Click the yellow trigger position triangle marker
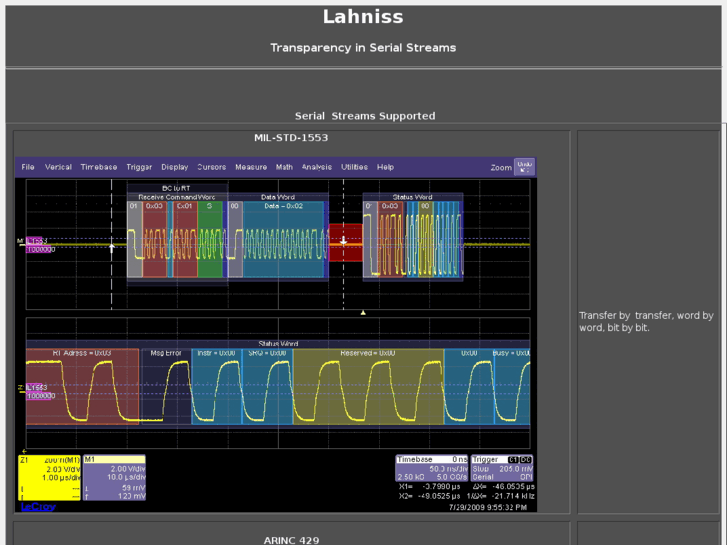This screenshot has width=727, height=545. pos(363,313)
